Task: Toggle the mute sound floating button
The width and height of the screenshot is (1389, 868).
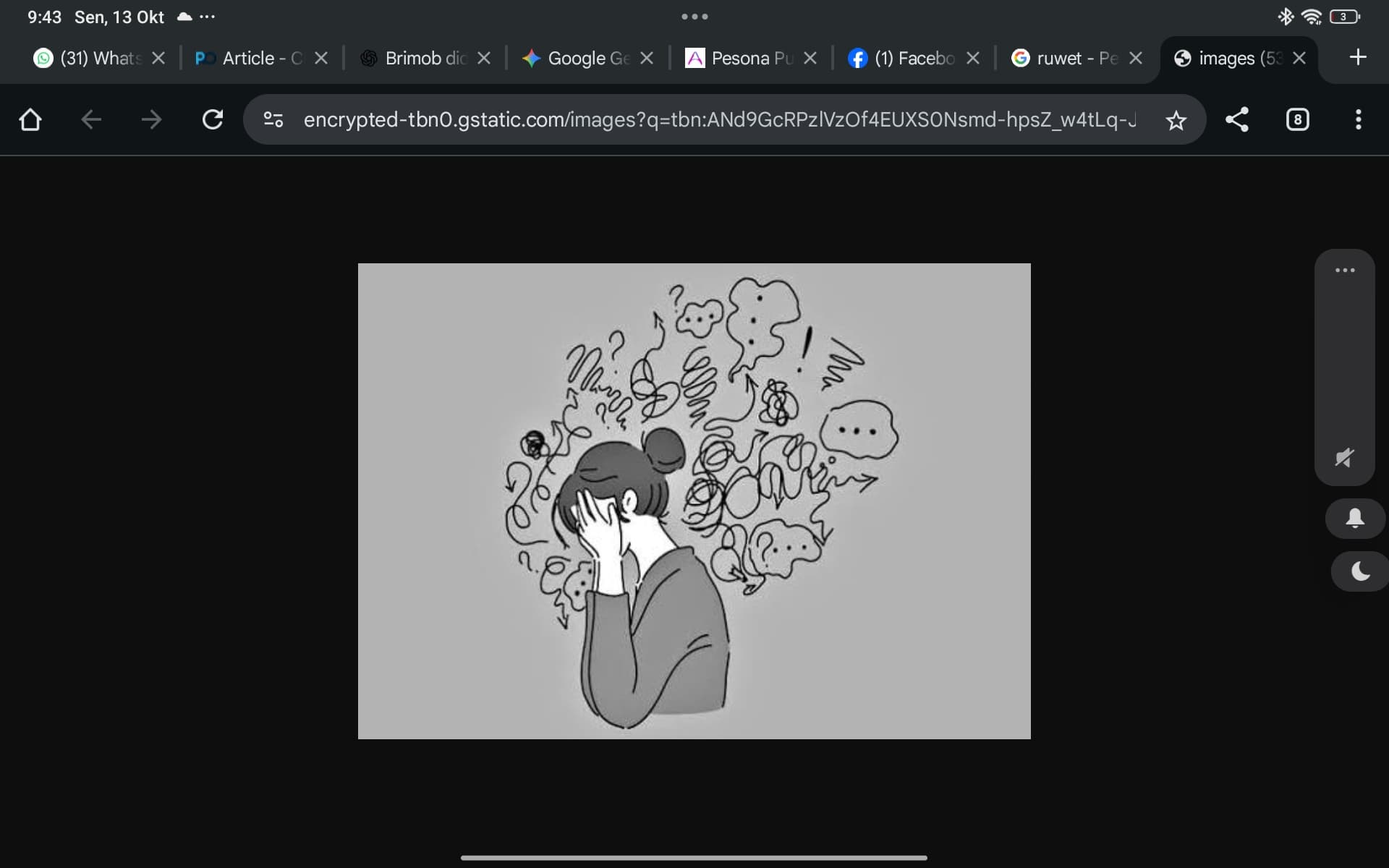Action: (1344, 457)
